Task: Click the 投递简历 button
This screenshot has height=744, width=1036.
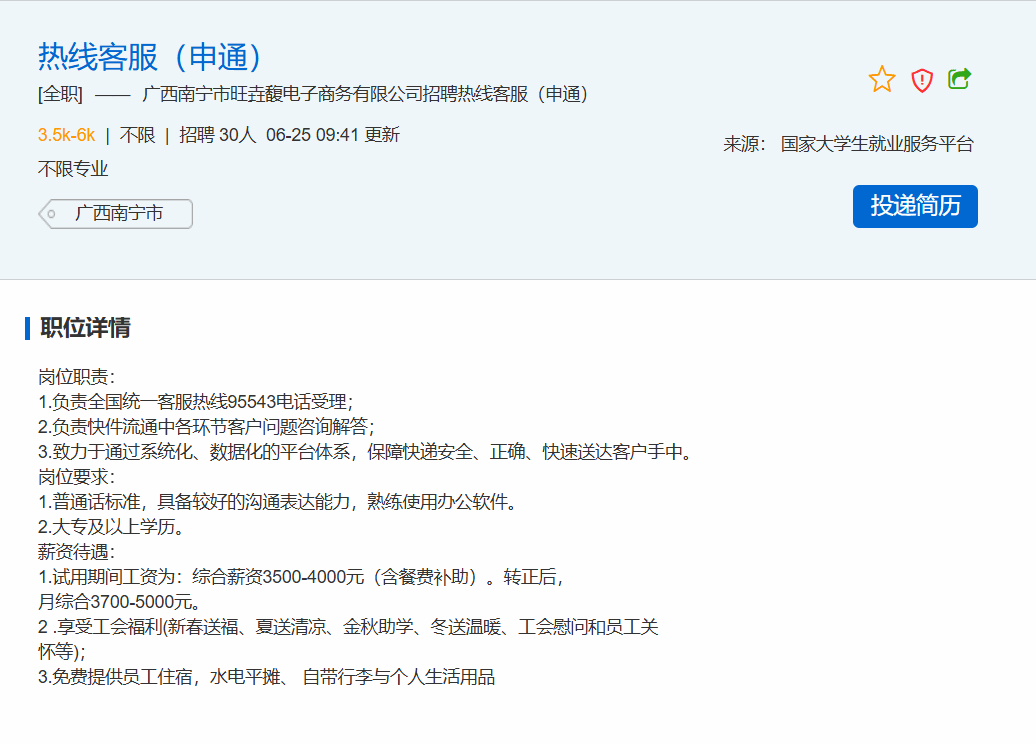Action: [x=915, y=206]
